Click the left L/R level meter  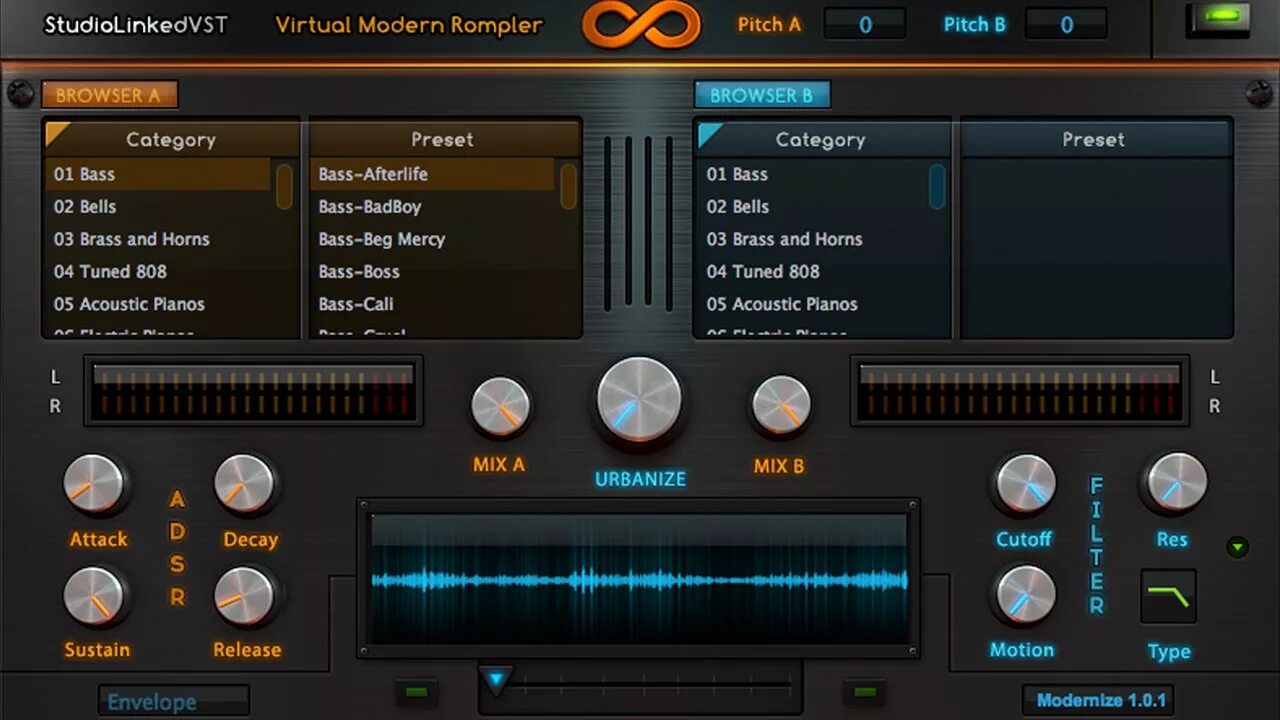tap(253, 390)
